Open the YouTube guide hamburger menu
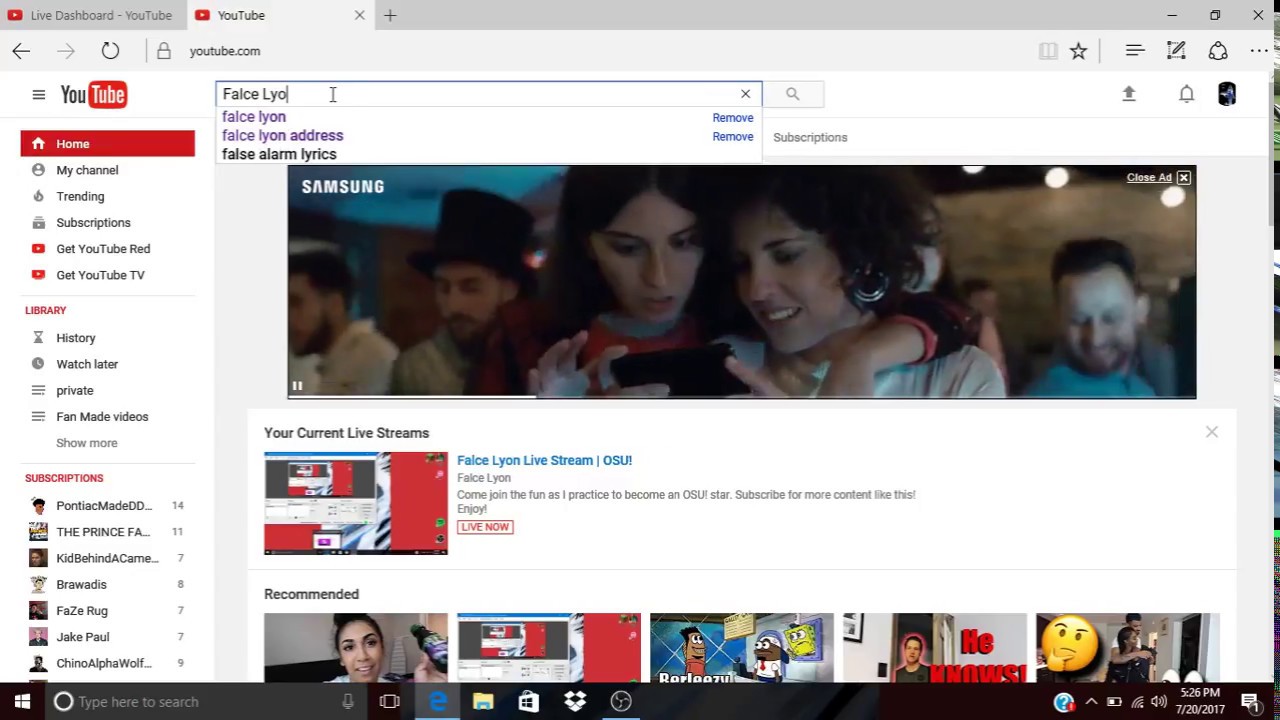This screenshot has width=1280, height=720. pos(38,94)
